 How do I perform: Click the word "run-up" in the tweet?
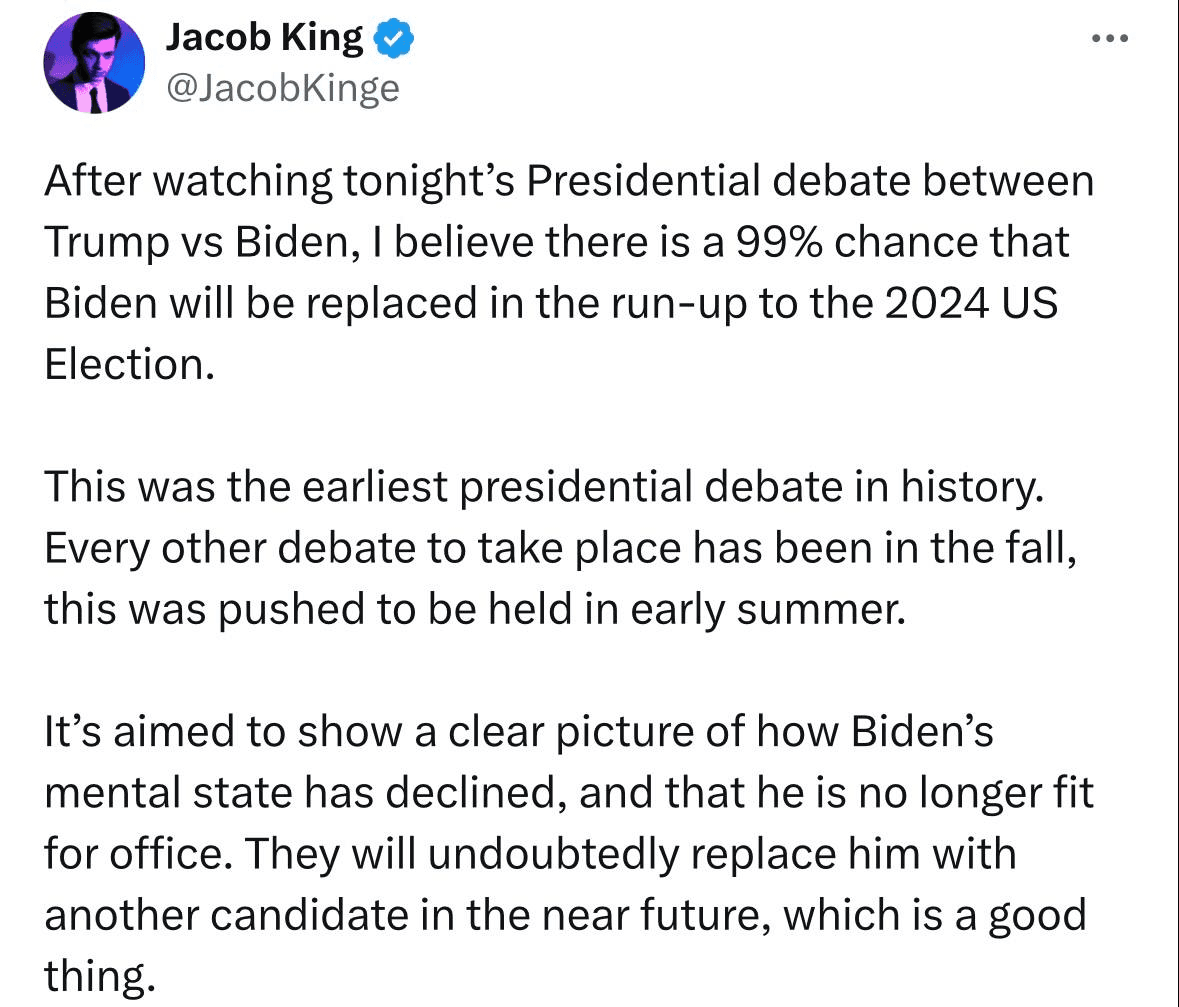click(x=662, y=304)
